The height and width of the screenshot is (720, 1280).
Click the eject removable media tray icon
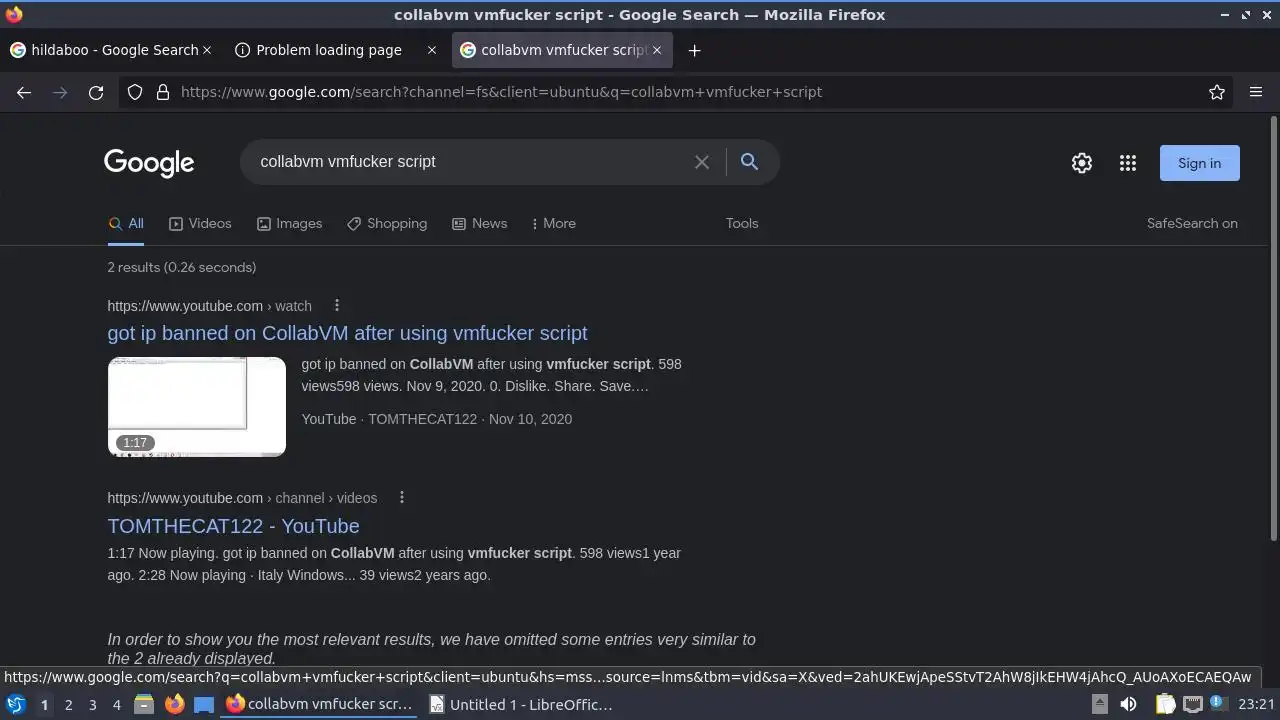coord(1099,704)
